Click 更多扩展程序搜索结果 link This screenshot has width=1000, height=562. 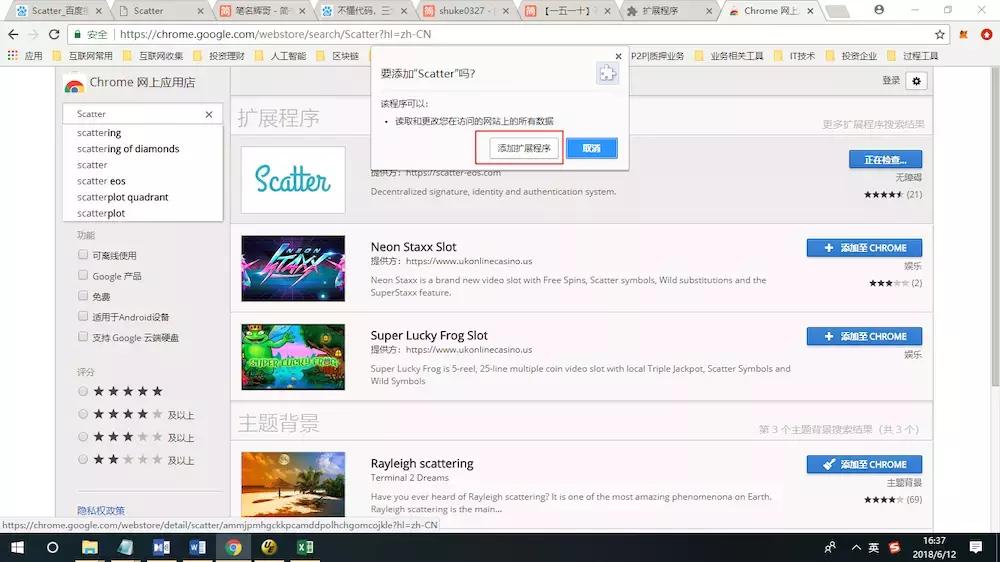[873, 124]
